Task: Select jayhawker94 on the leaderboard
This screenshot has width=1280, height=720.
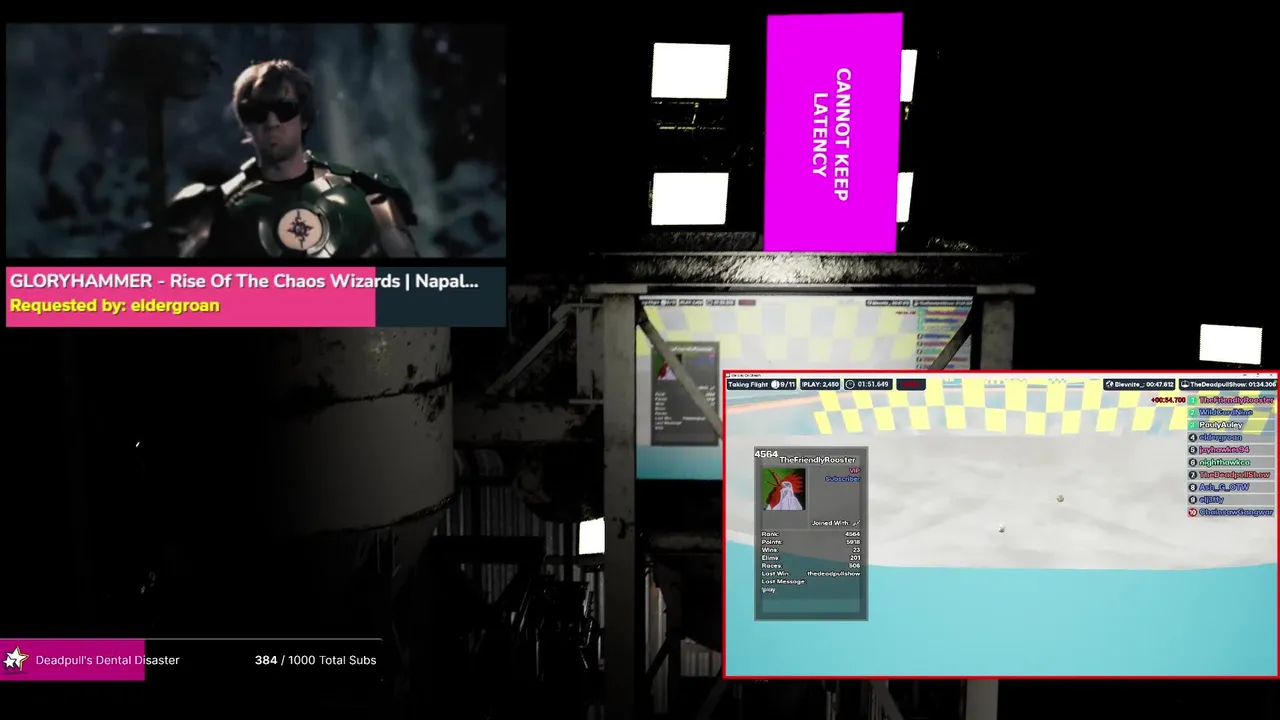Action: coord(1224,450)
